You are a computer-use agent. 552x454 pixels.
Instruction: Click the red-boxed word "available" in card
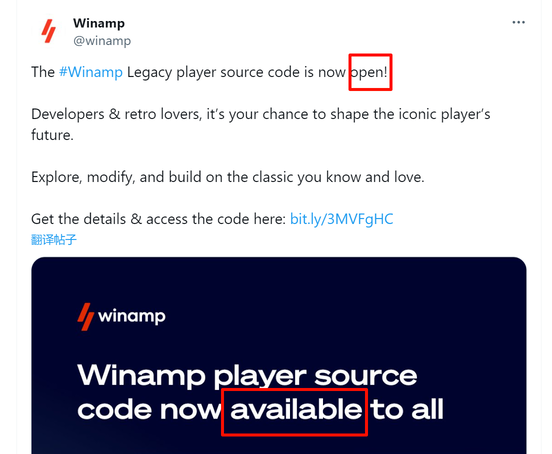(296, 410)
